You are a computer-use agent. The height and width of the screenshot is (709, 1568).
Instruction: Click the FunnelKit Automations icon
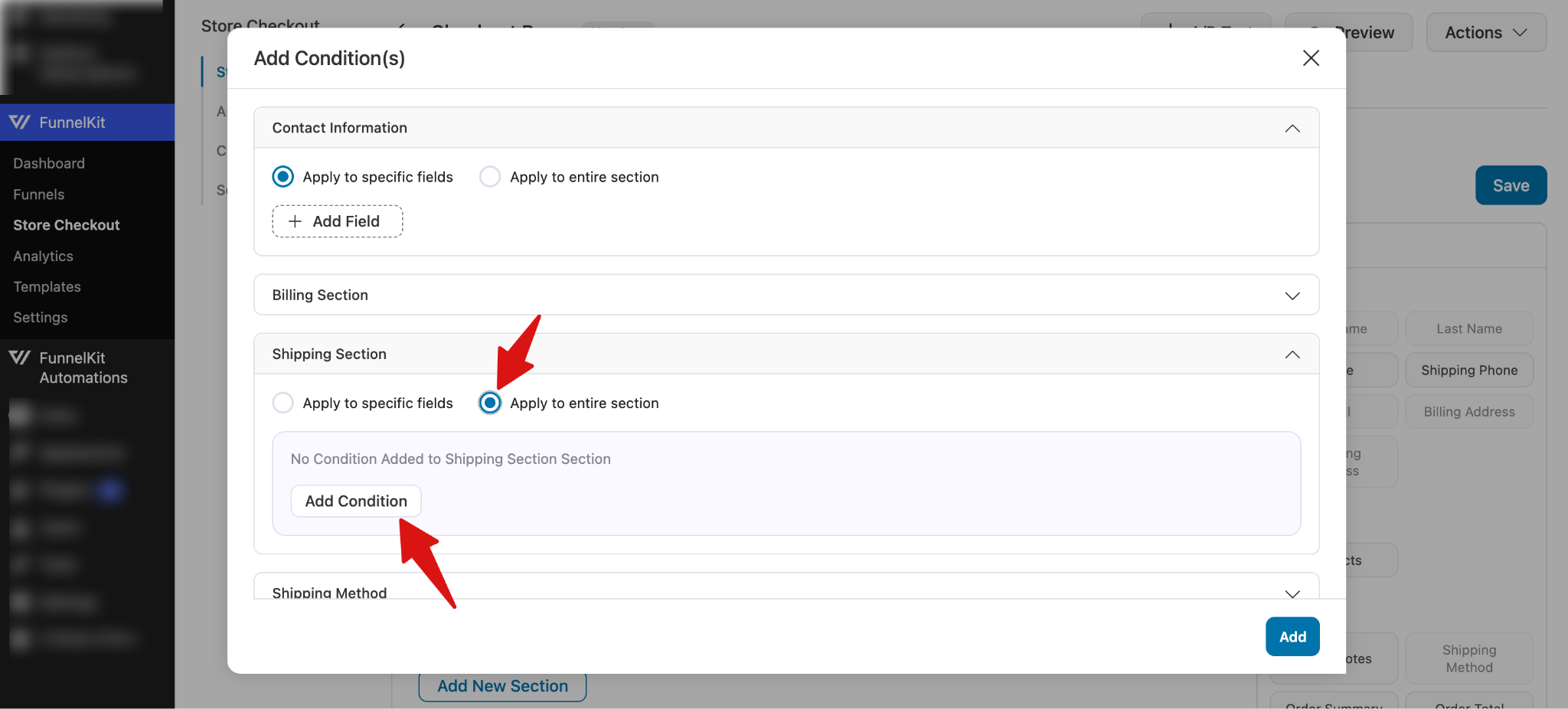pos(19,358)
